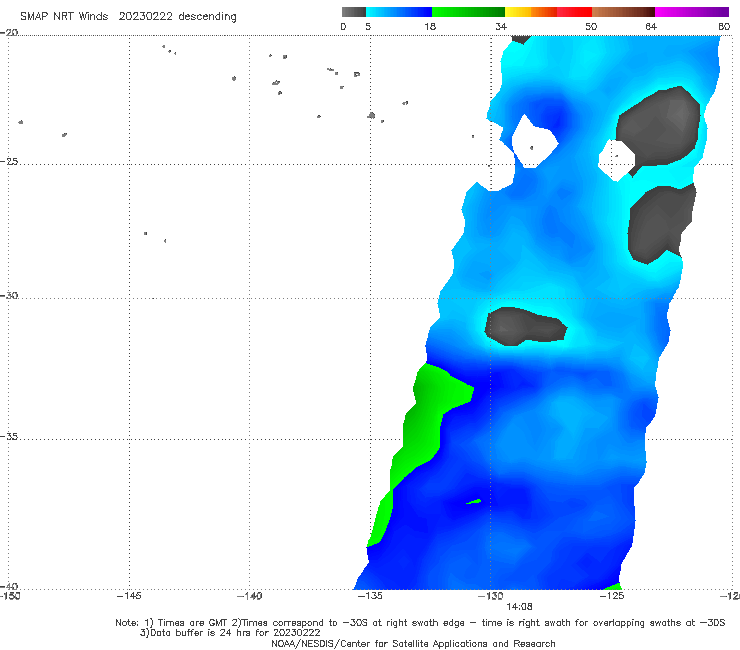Click the title 'SMAP NRT Winds 20230222 descending'
The width and height of the screenshot is (740, 650).
[x=128, y=17]
